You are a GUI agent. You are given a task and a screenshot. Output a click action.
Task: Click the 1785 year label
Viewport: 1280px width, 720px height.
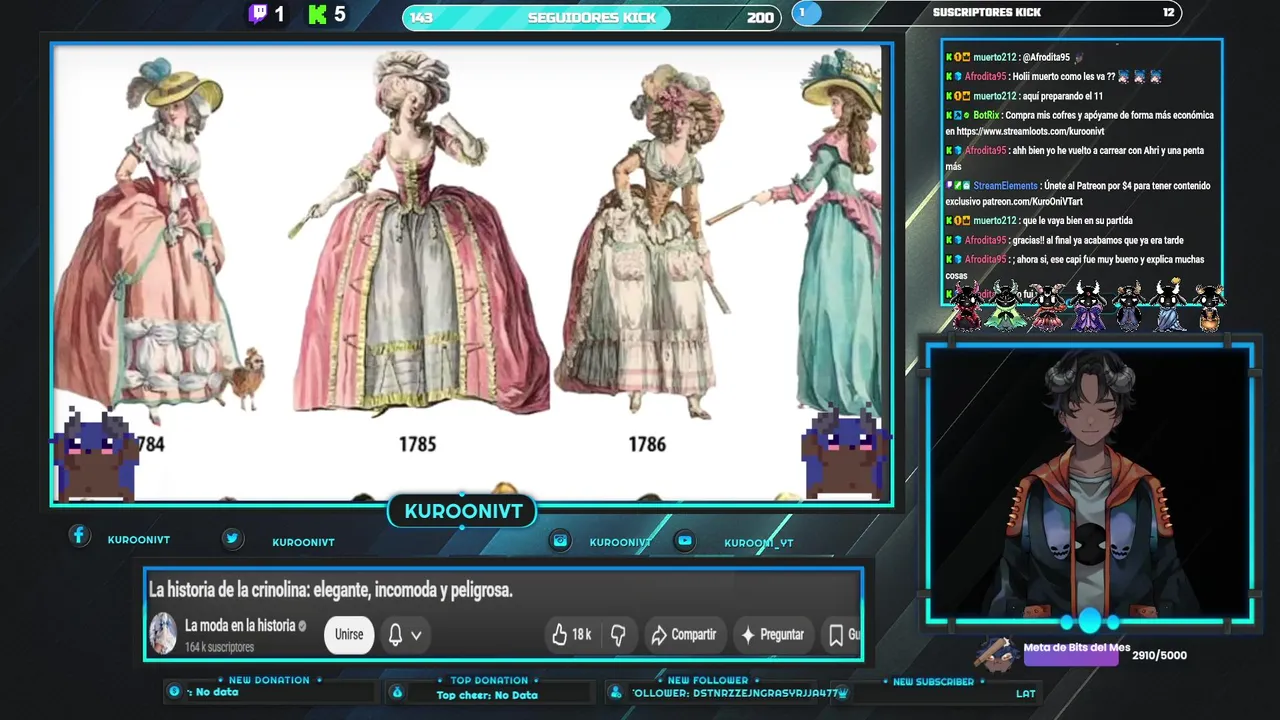pyautogui.click(x=417, y=444)
